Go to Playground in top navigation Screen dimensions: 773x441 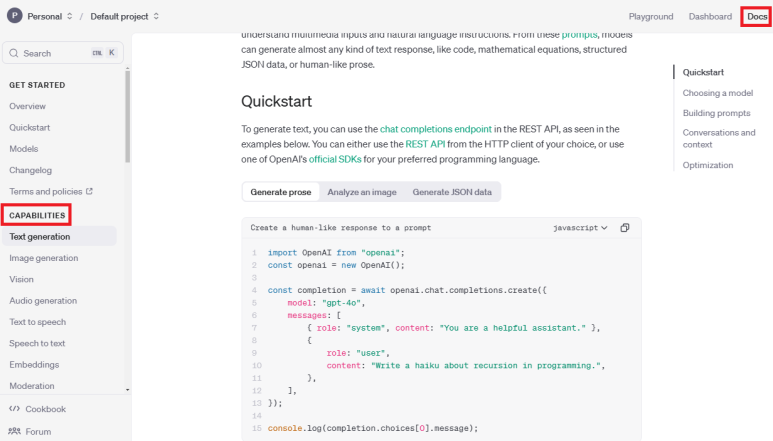pos(651,16)
